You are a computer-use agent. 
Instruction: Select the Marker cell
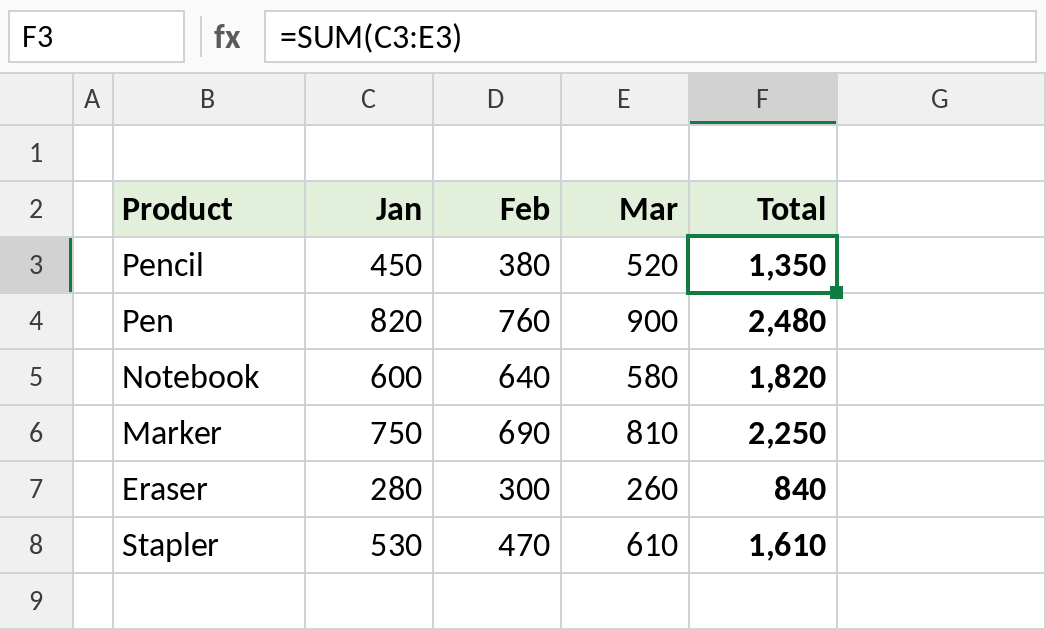pyautogui.click(x=209, y=433)
